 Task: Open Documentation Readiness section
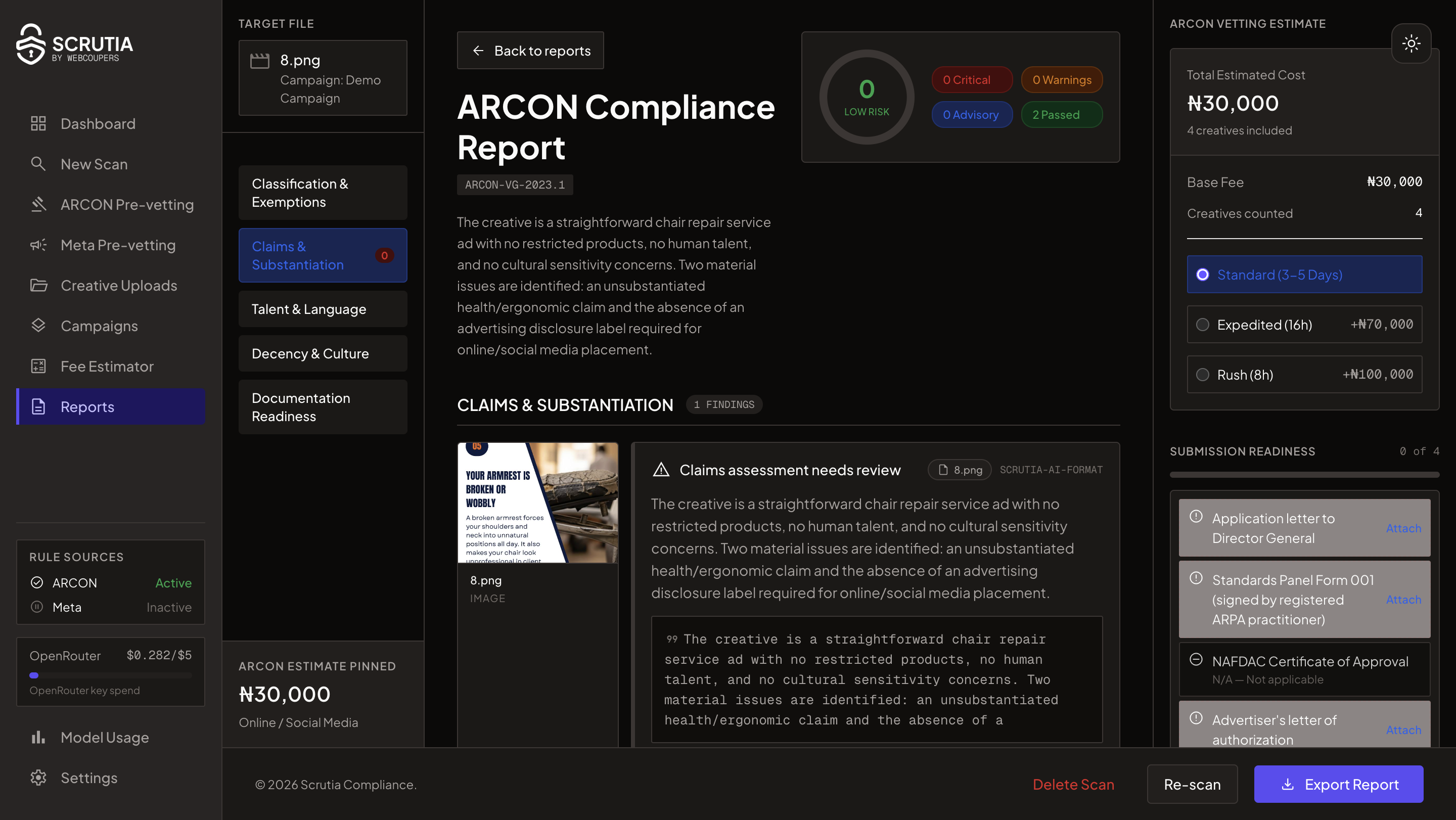323,407
